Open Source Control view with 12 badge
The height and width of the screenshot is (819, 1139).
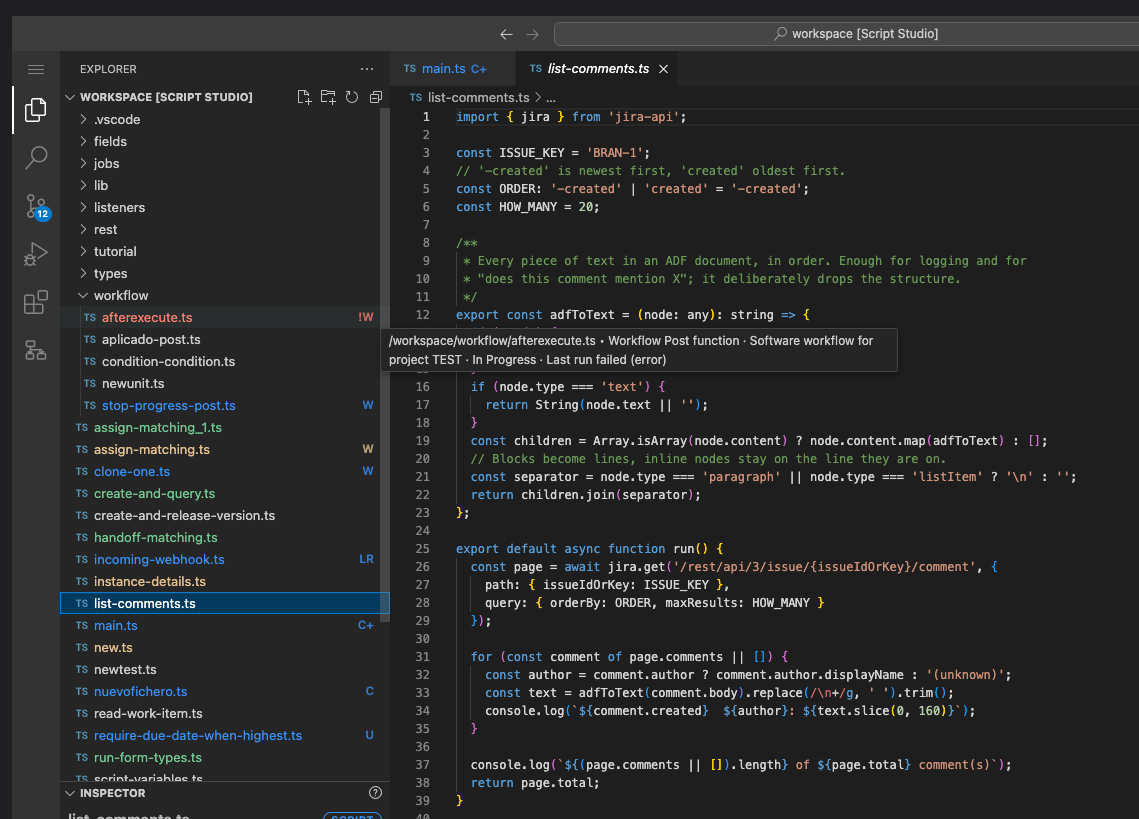coord(36,206)
